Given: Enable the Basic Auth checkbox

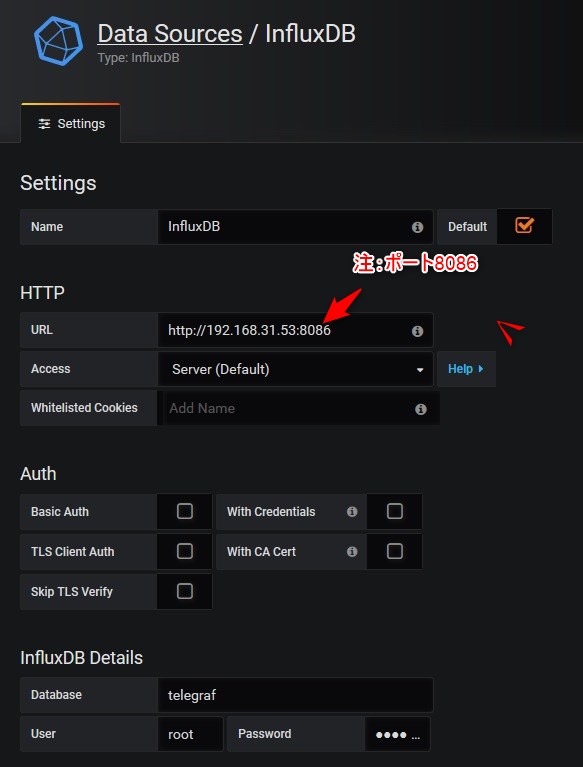Looking at the screenshot, I should (x=184, y=511).
